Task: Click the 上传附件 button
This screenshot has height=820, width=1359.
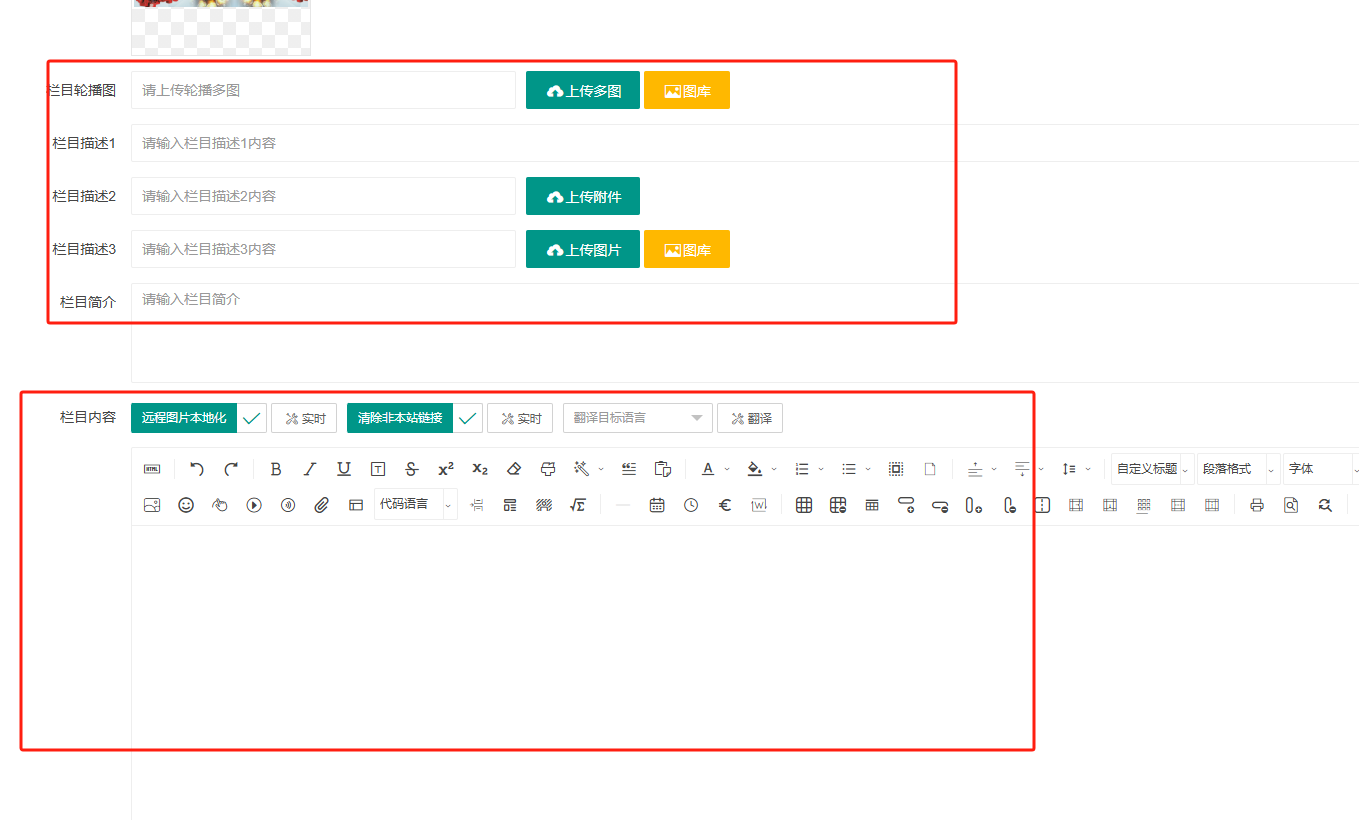Action: (583, 196)
